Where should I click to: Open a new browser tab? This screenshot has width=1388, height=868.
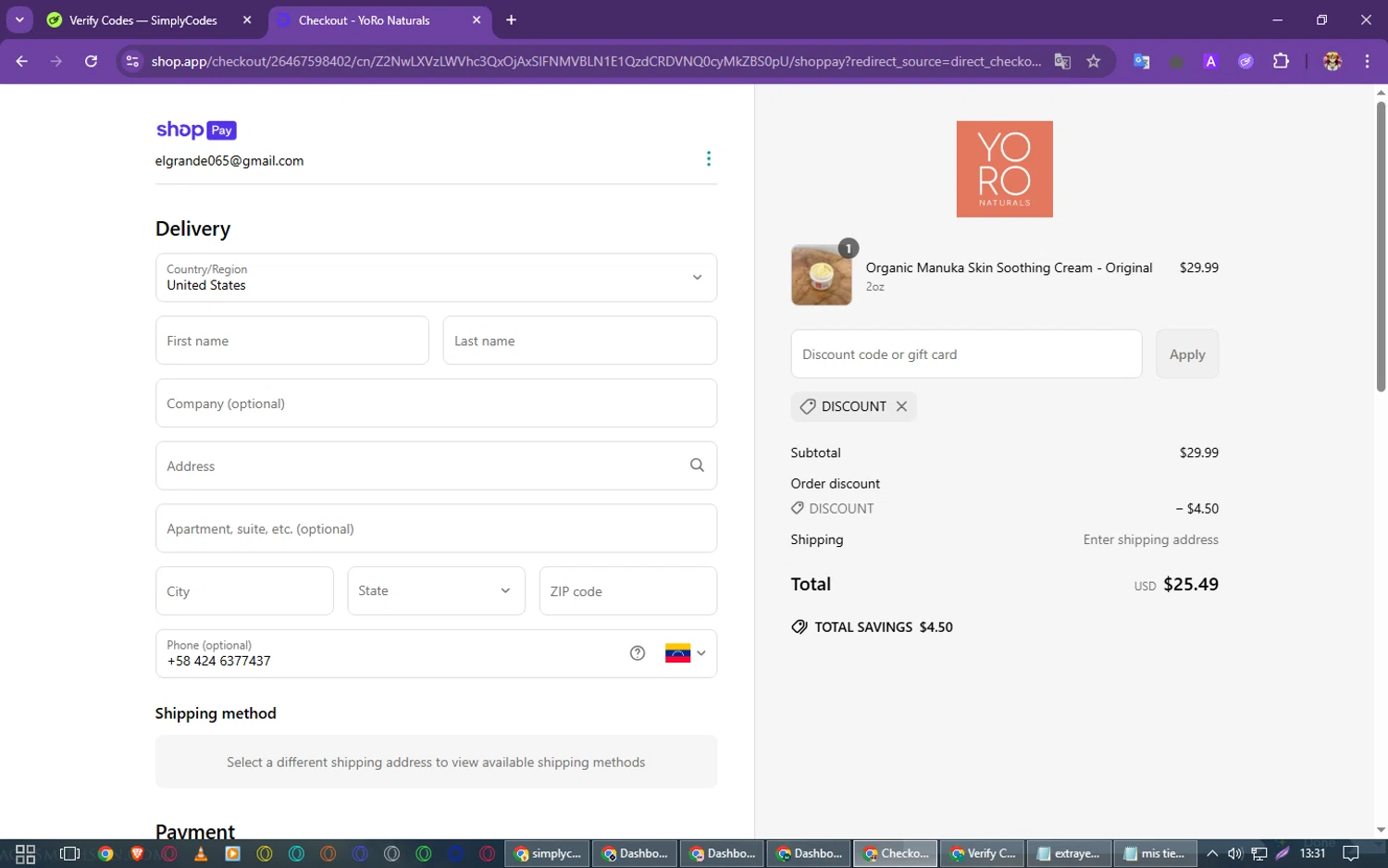(x=511, y=19)
